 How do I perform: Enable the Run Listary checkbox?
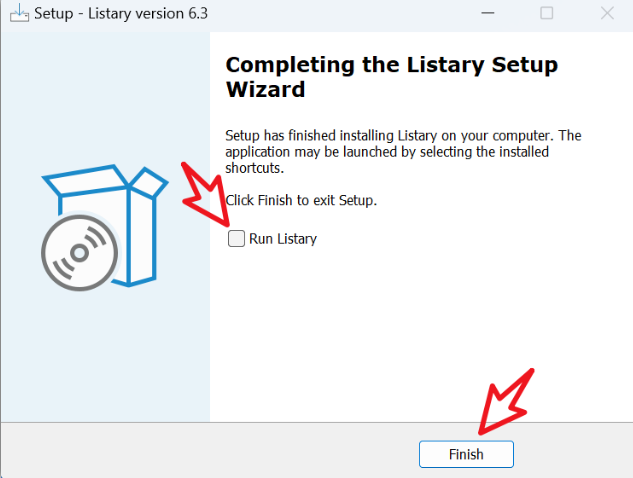236,238
